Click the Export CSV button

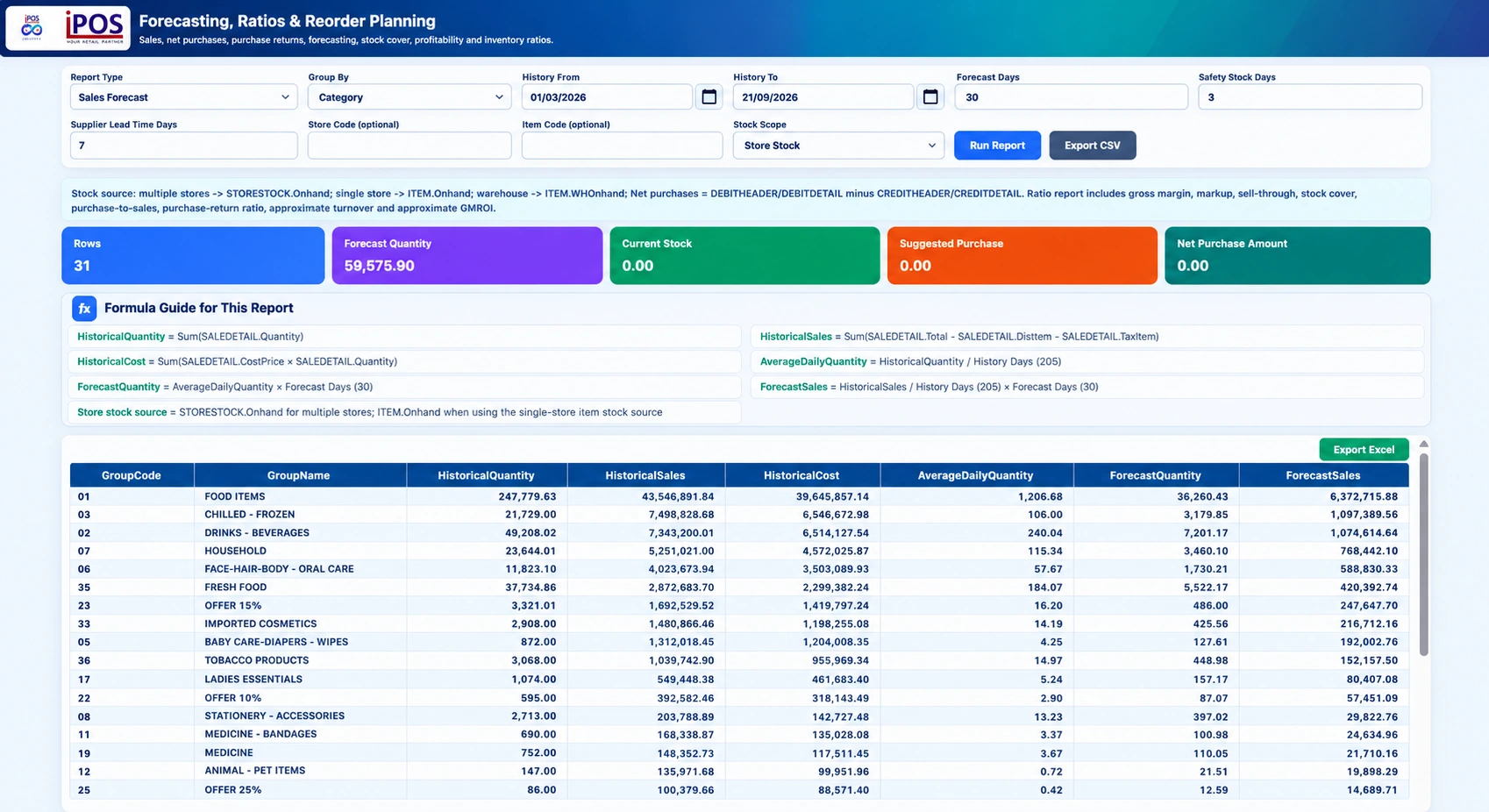click(x=1093, y=146)
